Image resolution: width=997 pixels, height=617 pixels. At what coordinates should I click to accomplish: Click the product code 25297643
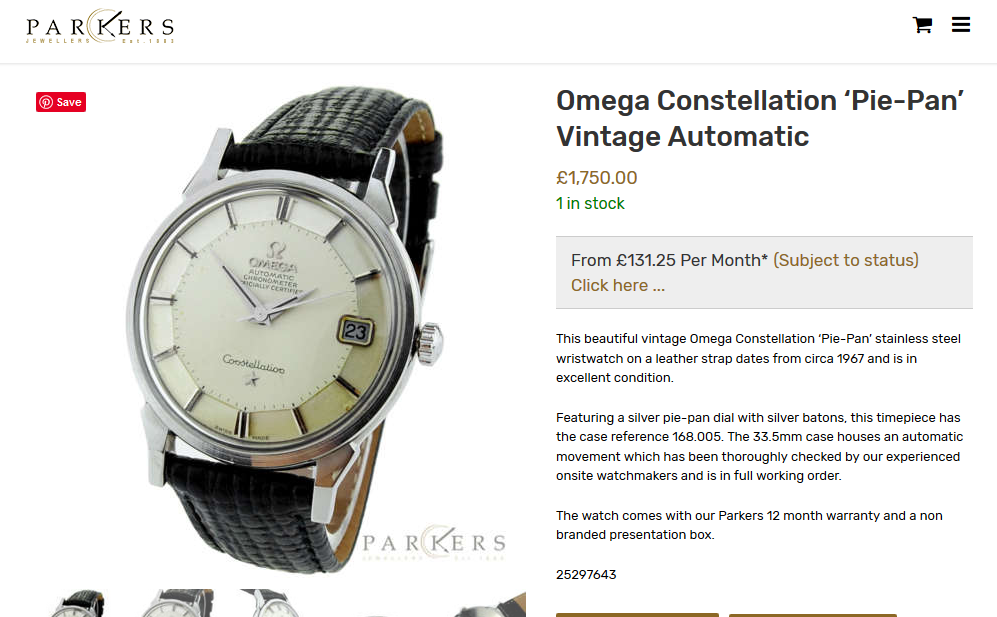(586, 575)
